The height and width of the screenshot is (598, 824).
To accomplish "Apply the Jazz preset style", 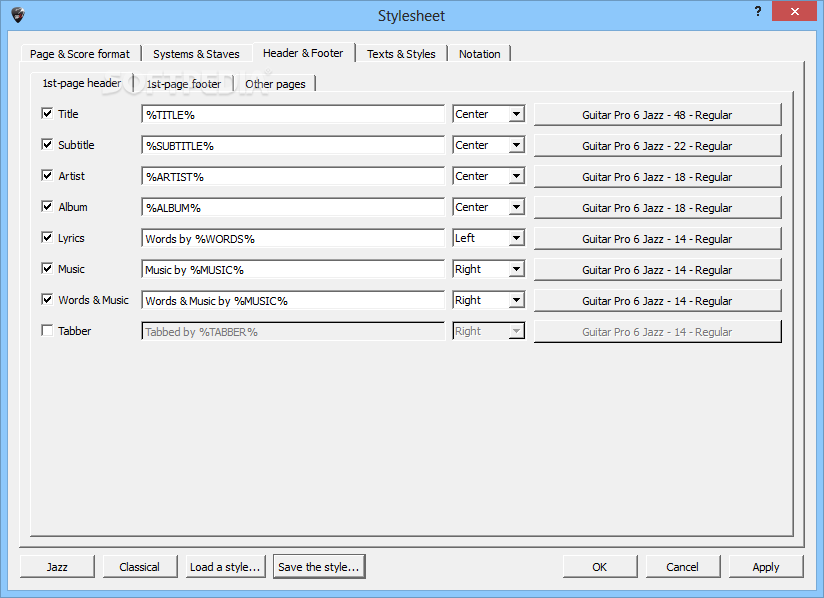I will pos(57,566).
